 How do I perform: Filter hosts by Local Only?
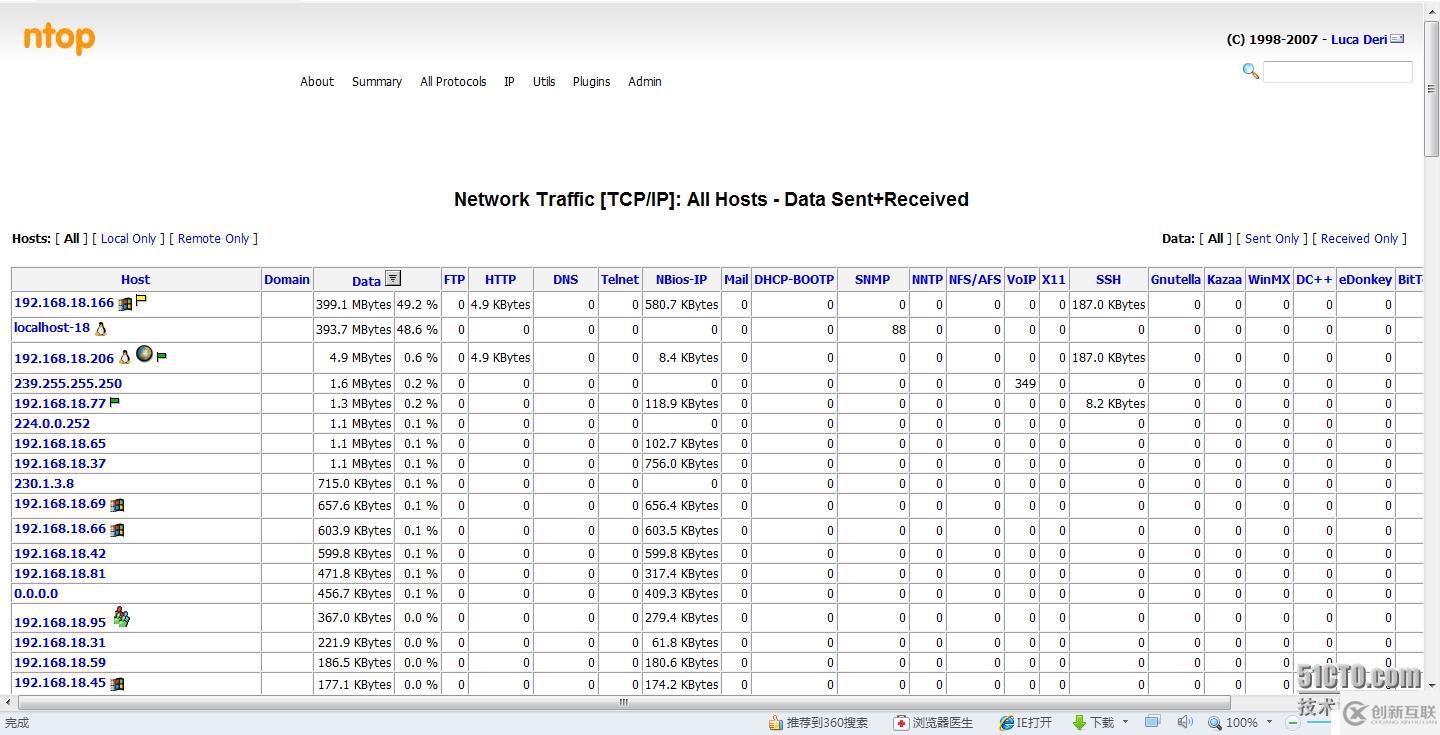(x=129, y=239)
